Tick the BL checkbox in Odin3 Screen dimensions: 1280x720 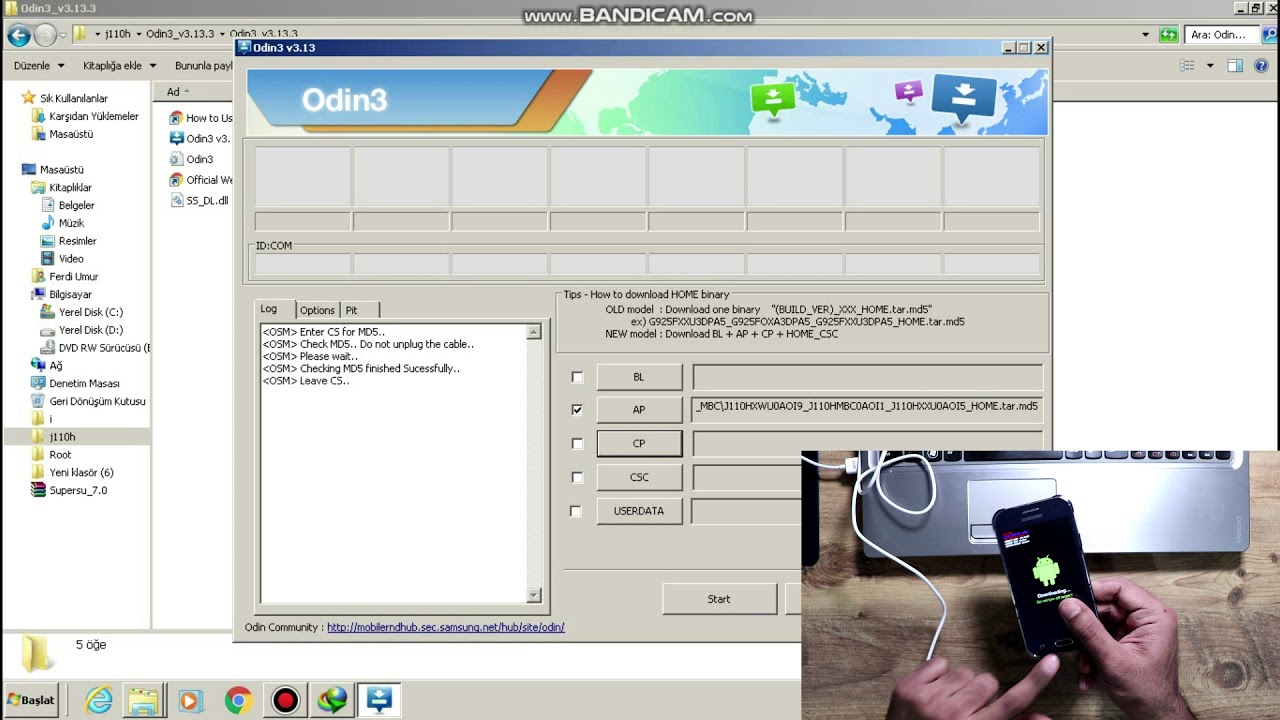[x=577, y=377]
